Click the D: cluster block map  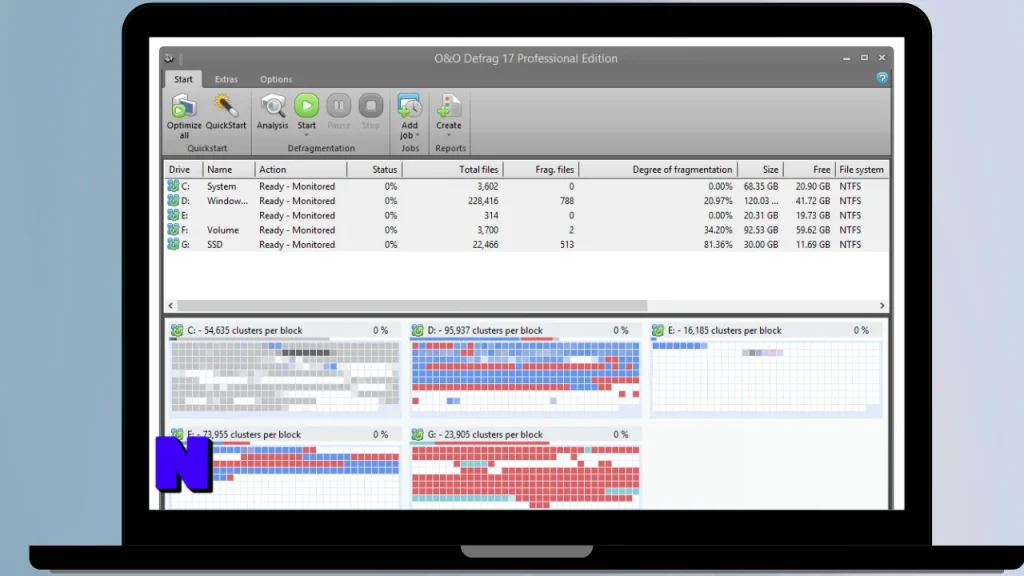526,377
